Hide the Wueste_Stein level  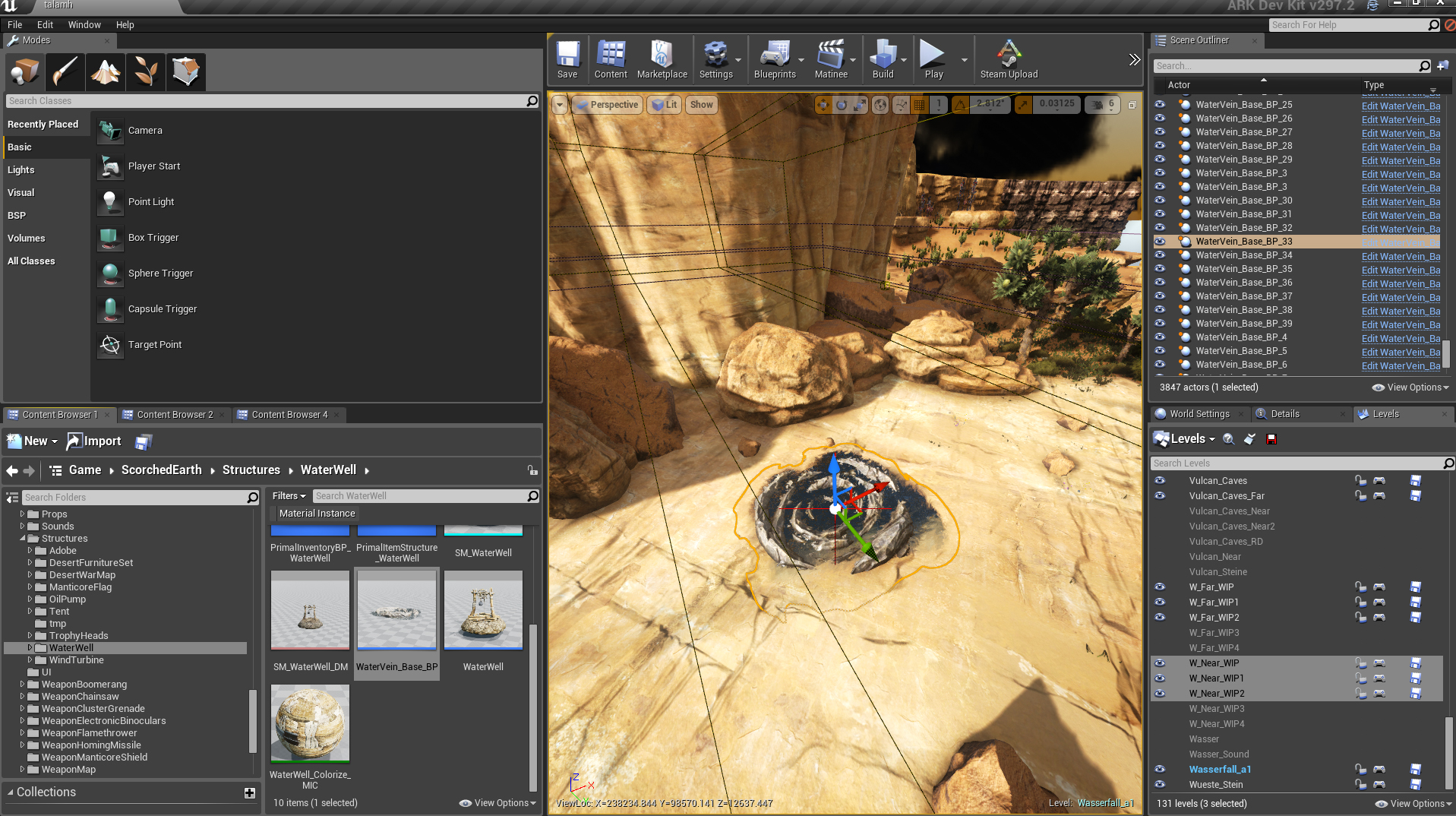pos(1160,785)
